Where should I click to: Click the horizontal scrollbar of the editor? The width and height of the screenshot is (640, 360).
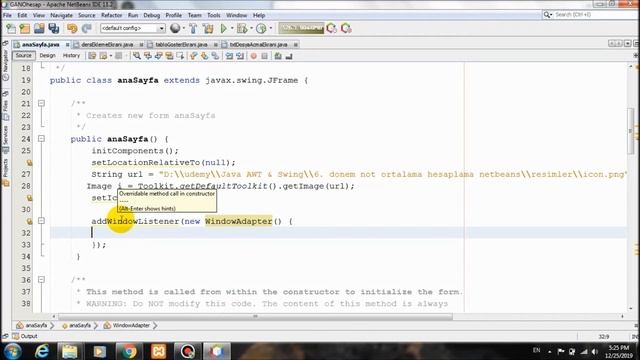[x=256, y=316]
